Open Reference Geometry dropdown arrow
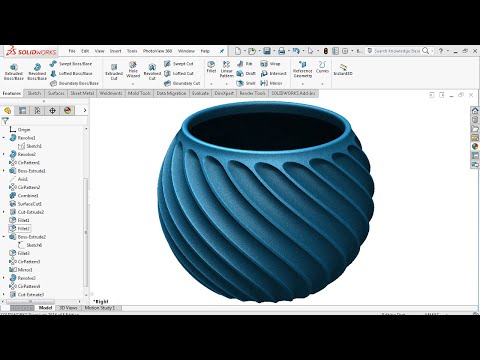 pos(303,84)
